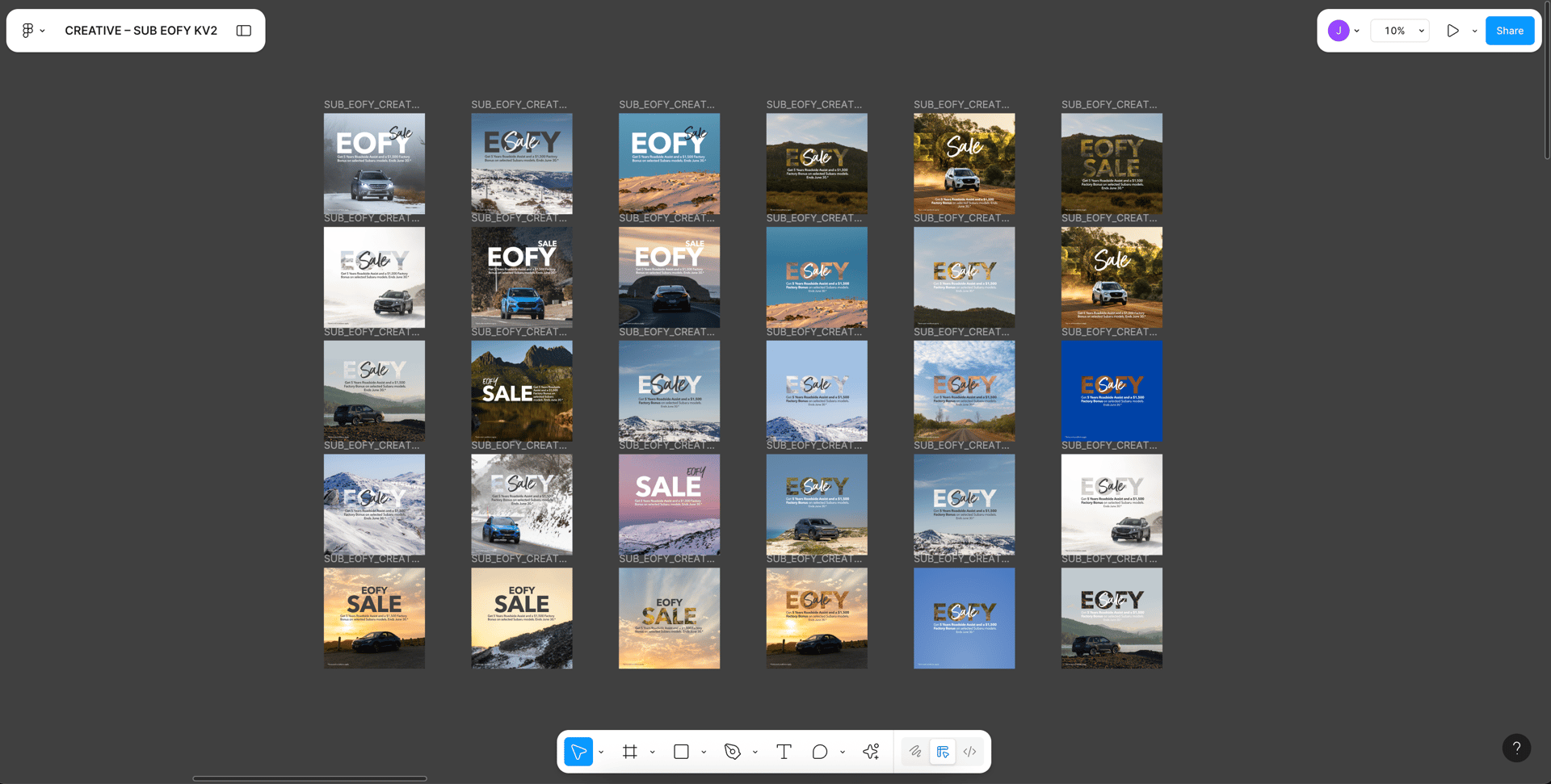Select the Comment tool
The height and width of the screenshot is (784, 1551).
[x=820, y=752]
